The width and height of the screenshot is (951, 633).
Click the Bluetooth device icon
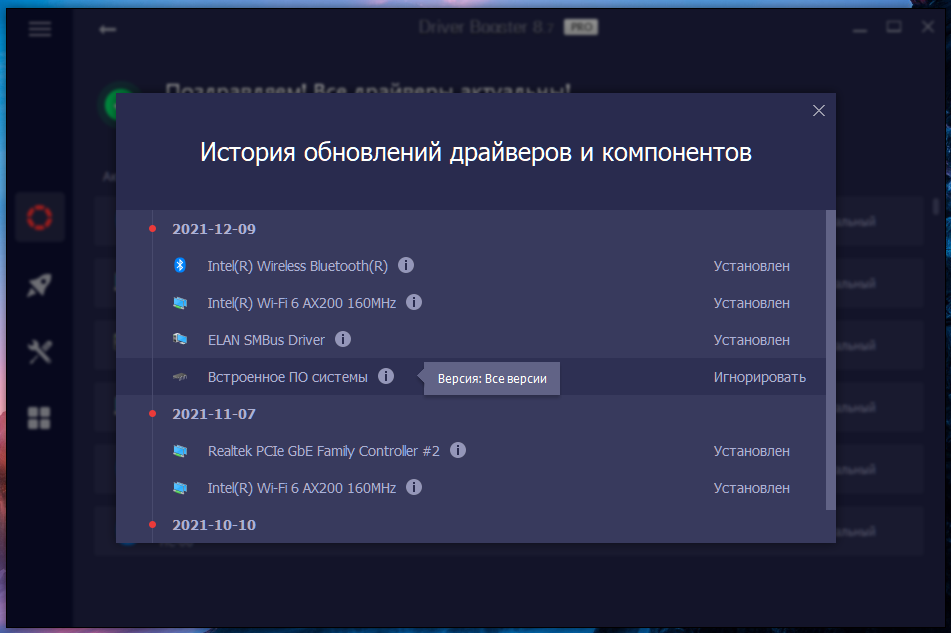(180, 265)
